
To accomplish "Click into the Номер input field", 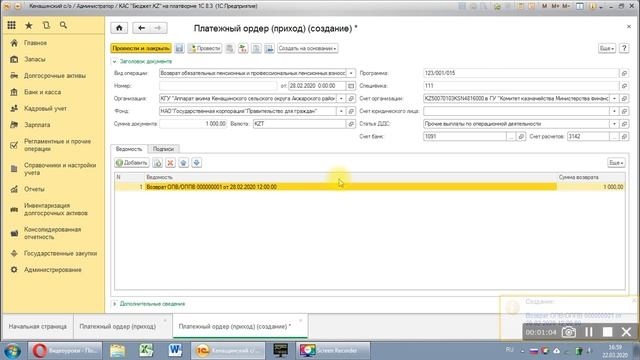I will click(218, 86).
